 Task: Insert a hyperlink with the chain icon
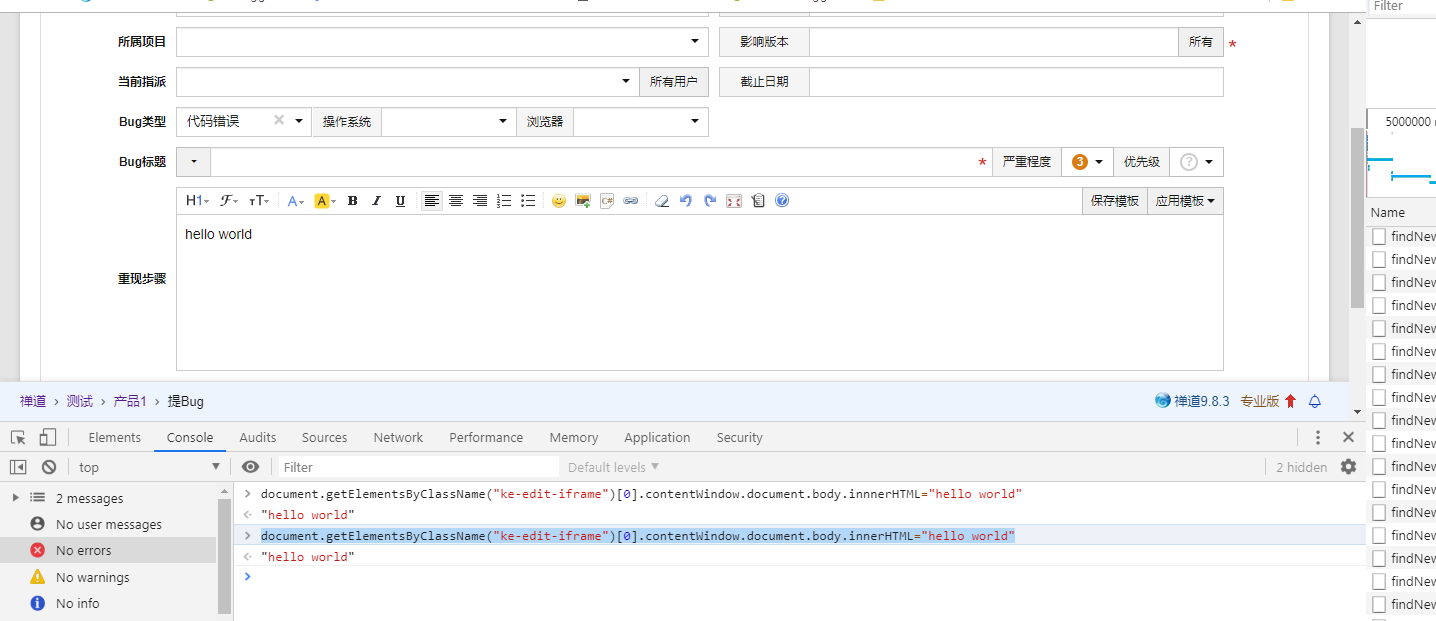(x=630, y=201)
